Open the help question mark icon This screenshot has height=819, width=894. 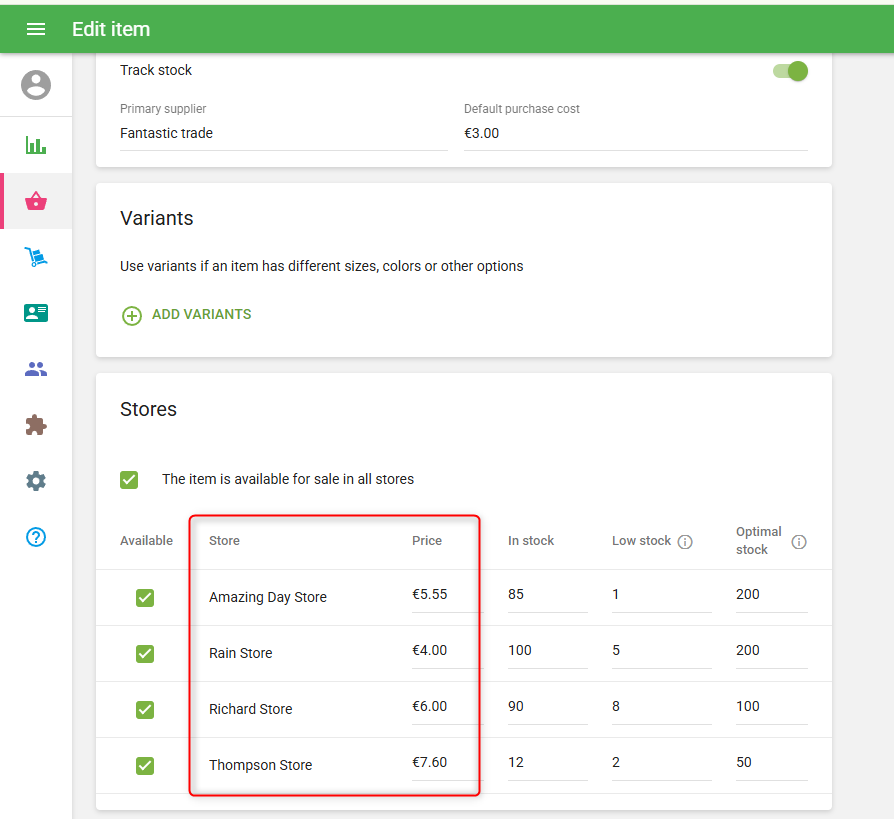[x=36, y=537]
